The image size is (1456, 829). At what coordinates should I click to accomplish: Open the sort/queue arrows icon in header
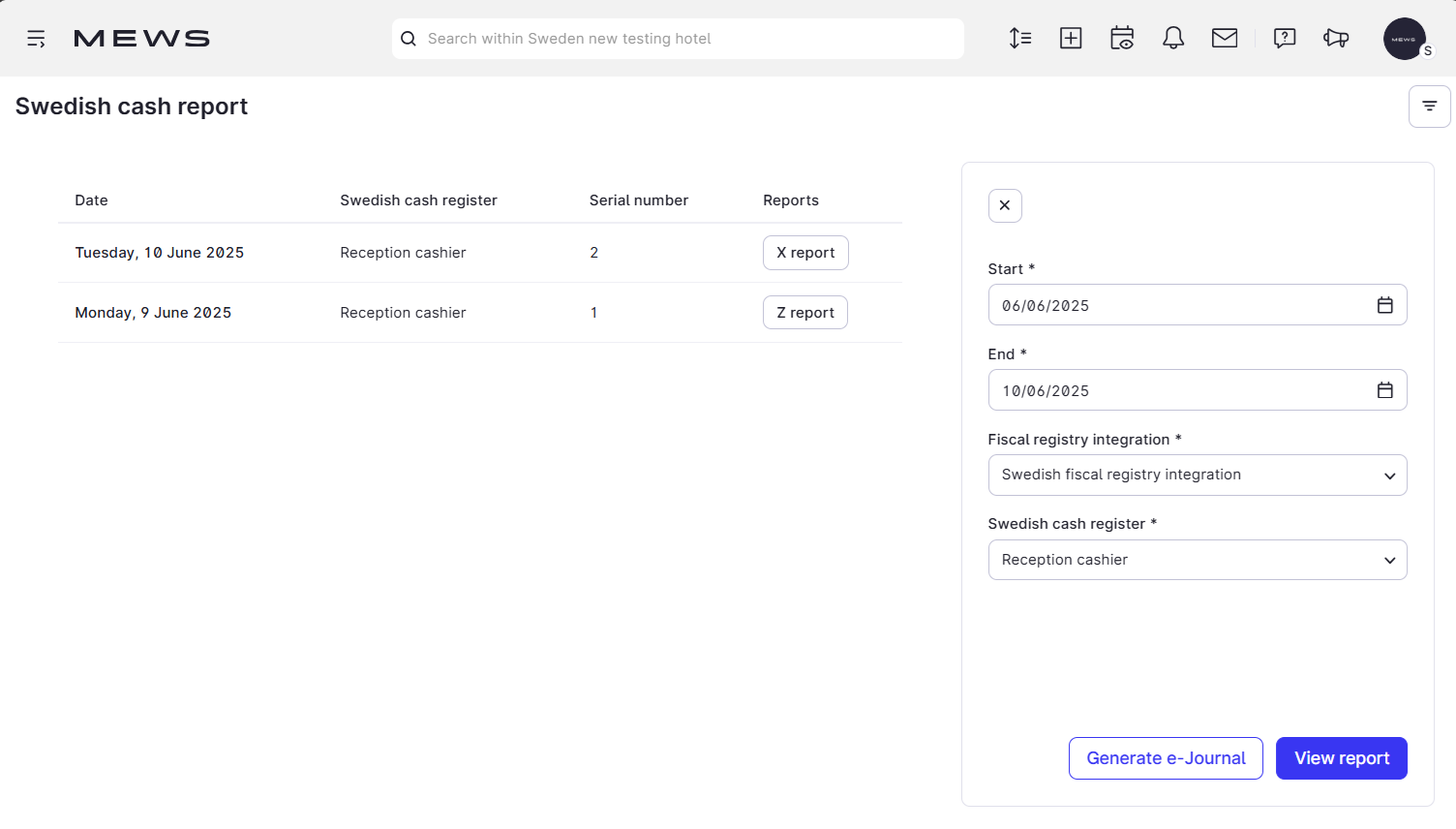click(1020, 39)
